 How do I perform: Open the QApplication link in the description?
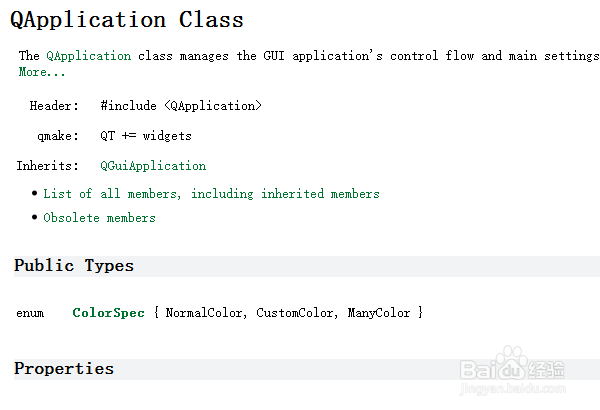point(88,56)
